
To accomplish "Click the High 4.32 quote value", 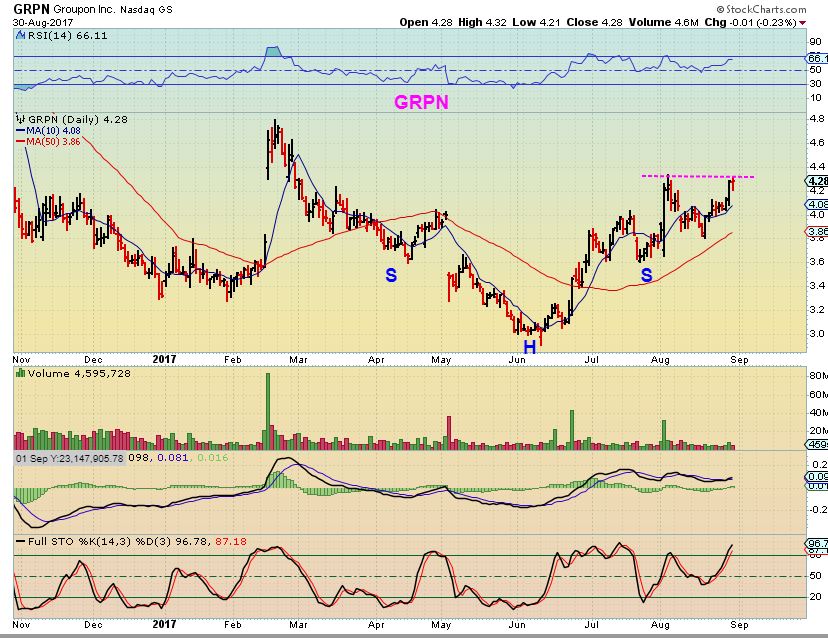I will click(x=482, y=22).
